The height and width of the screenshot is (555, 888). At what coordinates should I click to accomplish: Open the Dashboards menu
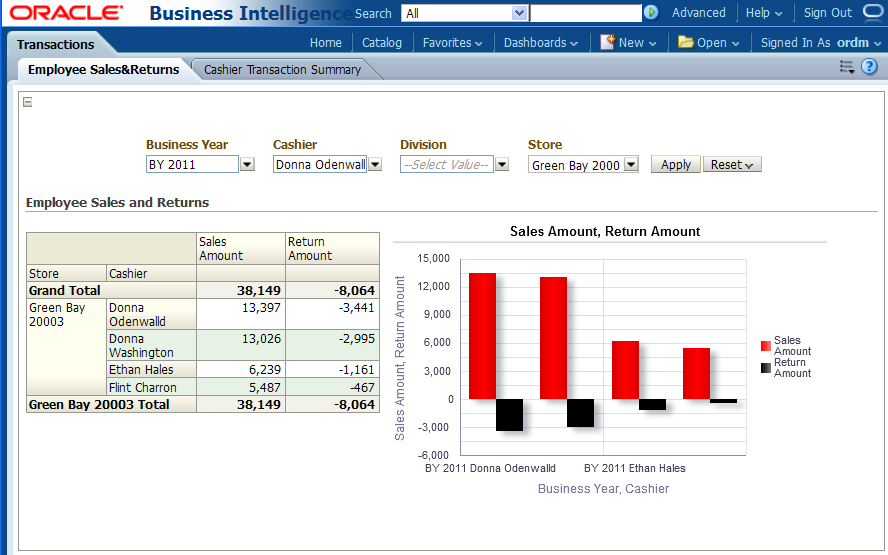click(x=540, y=43)
